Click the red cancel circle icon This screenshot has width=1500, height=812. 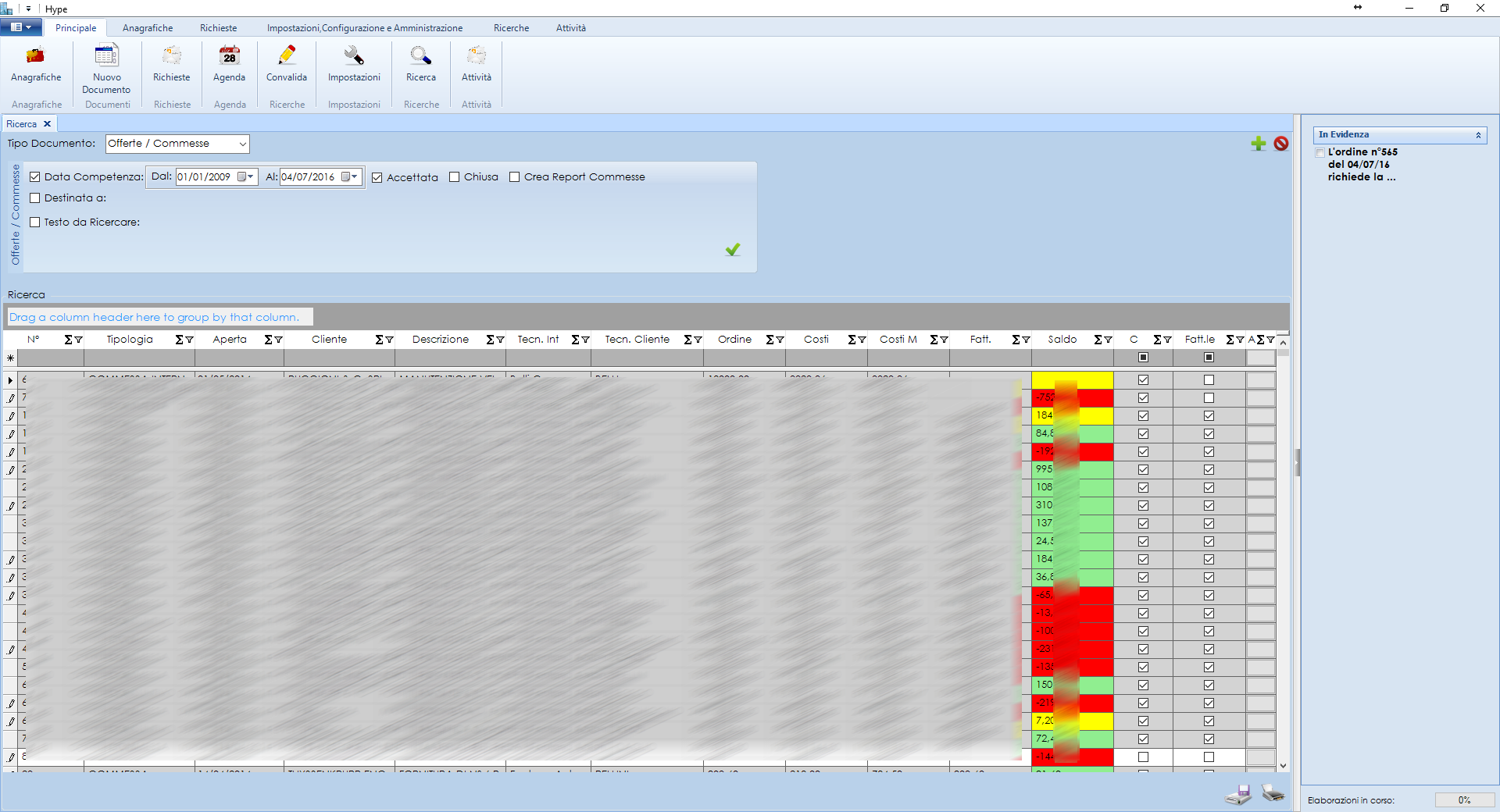pos(1281,144)
